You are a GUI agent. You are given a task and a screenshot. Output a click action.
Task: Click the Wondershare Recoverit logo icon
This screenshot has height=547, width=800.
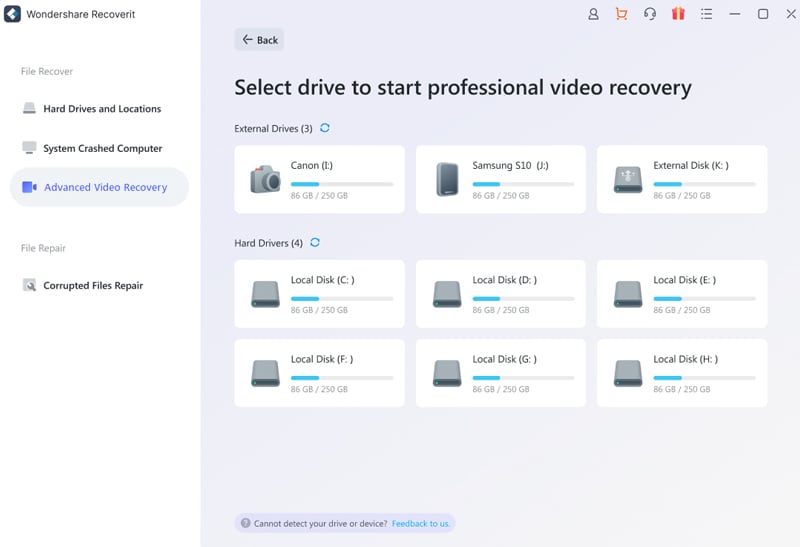(12, 14)
